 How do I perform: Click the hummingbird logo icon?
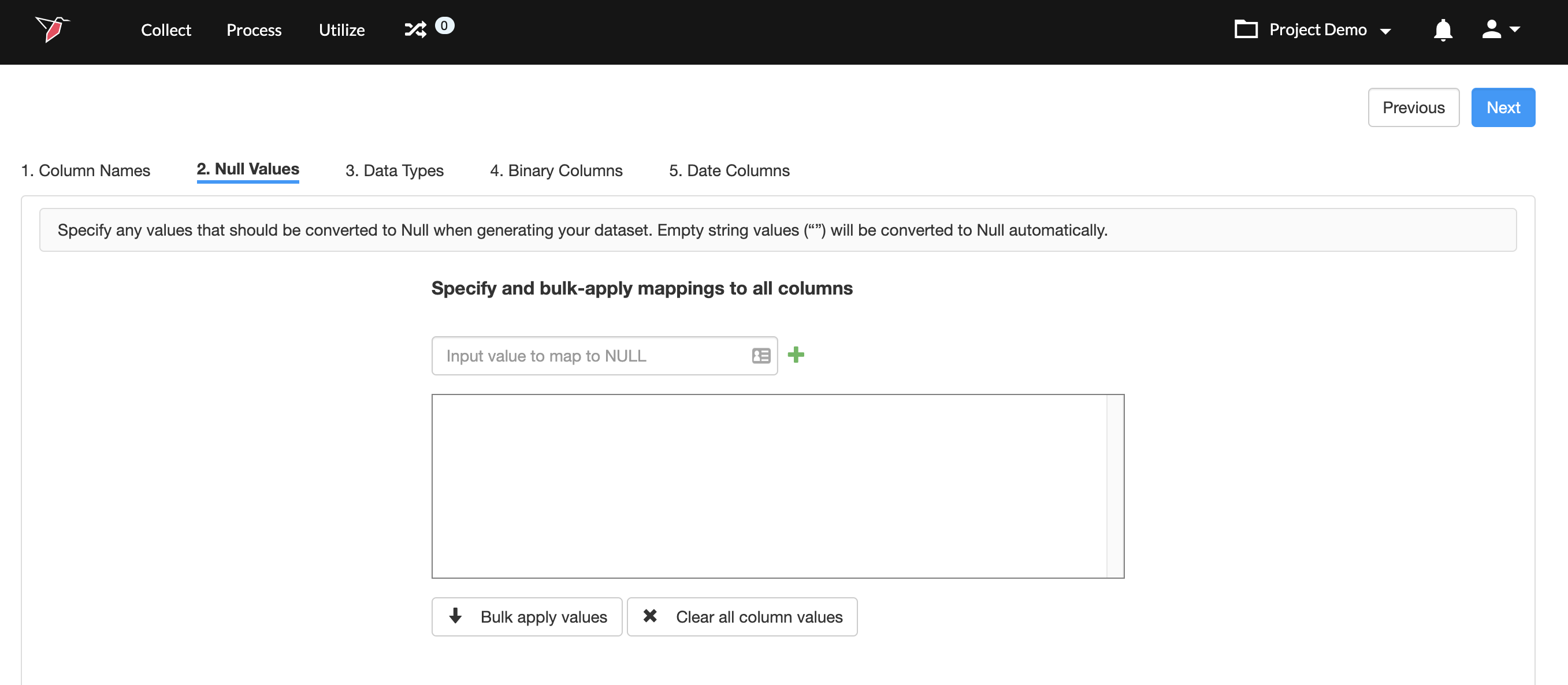[53, 29]
